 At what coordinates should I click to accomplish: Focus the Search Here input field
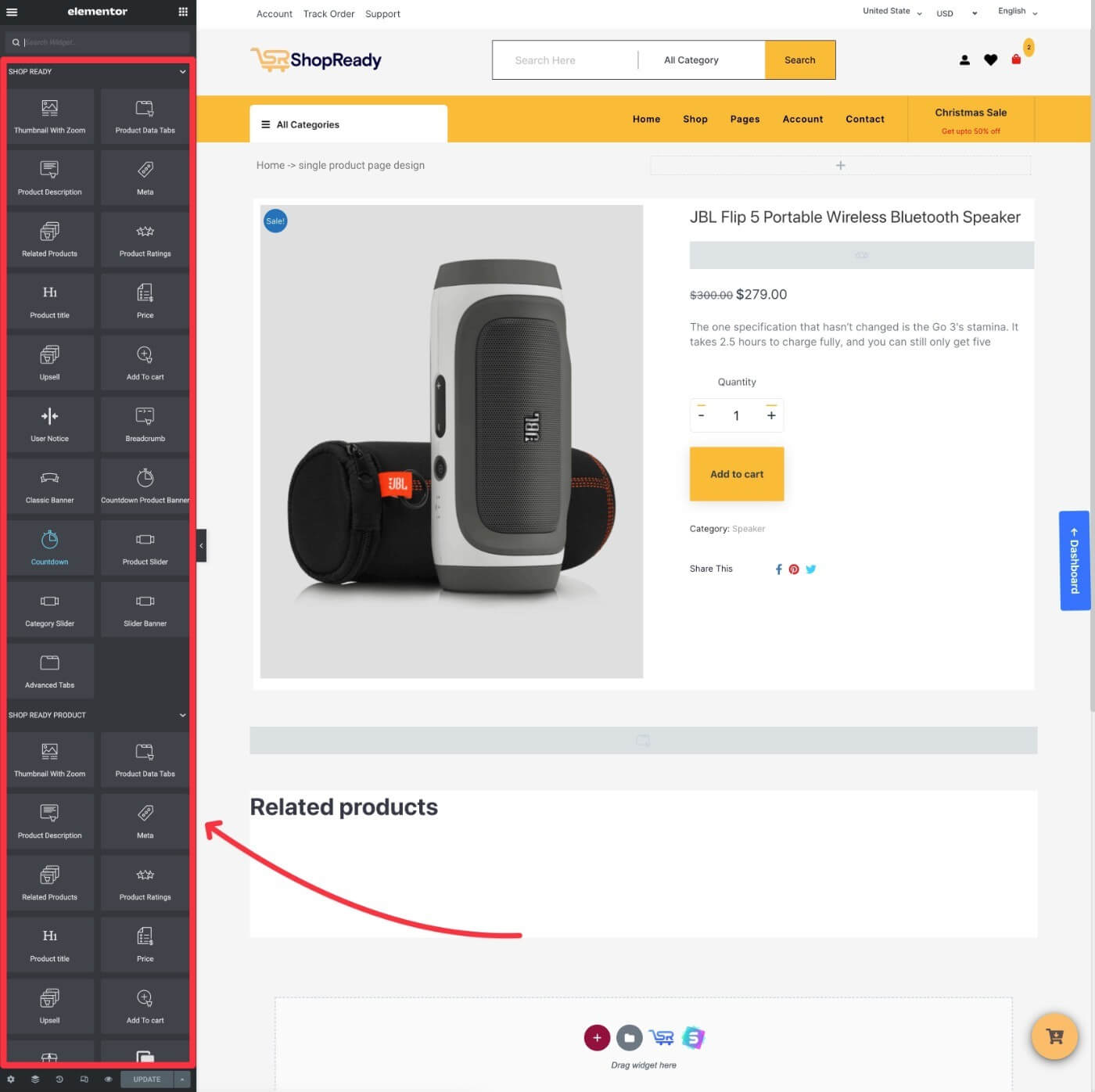tap(565, 60)
